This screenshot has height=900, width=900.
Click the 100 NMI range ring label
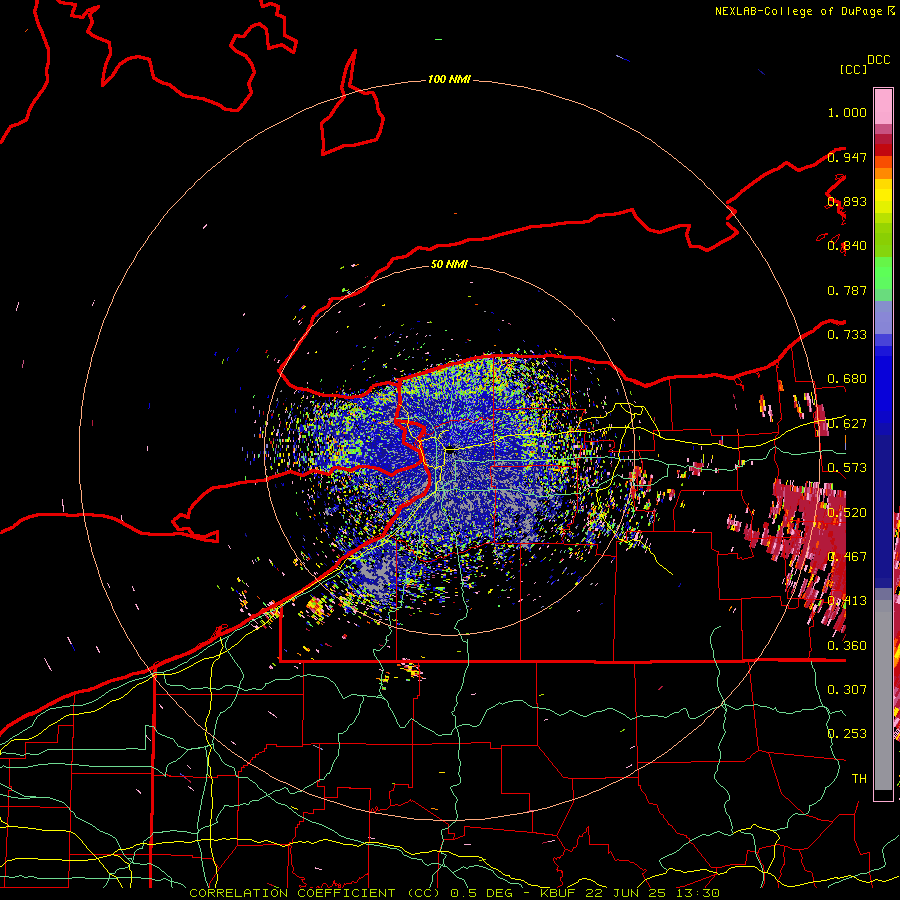[x=449, y=79]
